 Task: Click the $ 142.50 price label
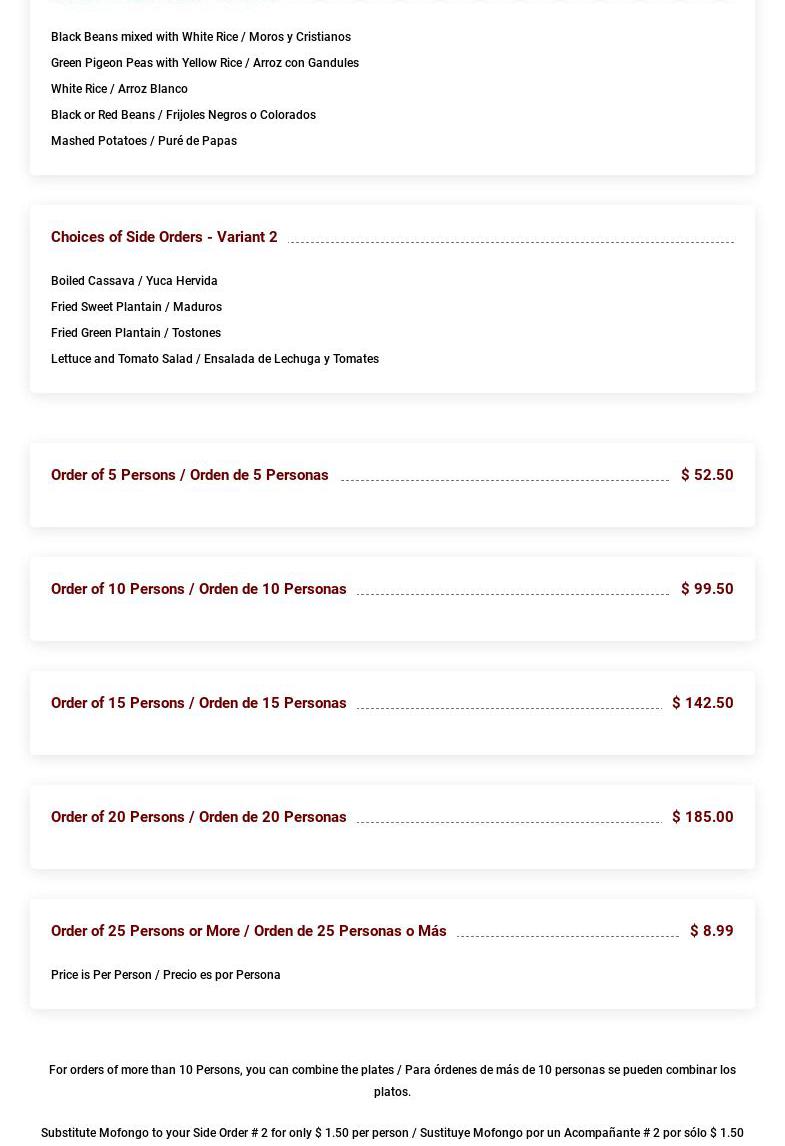[x=702, y=703]
